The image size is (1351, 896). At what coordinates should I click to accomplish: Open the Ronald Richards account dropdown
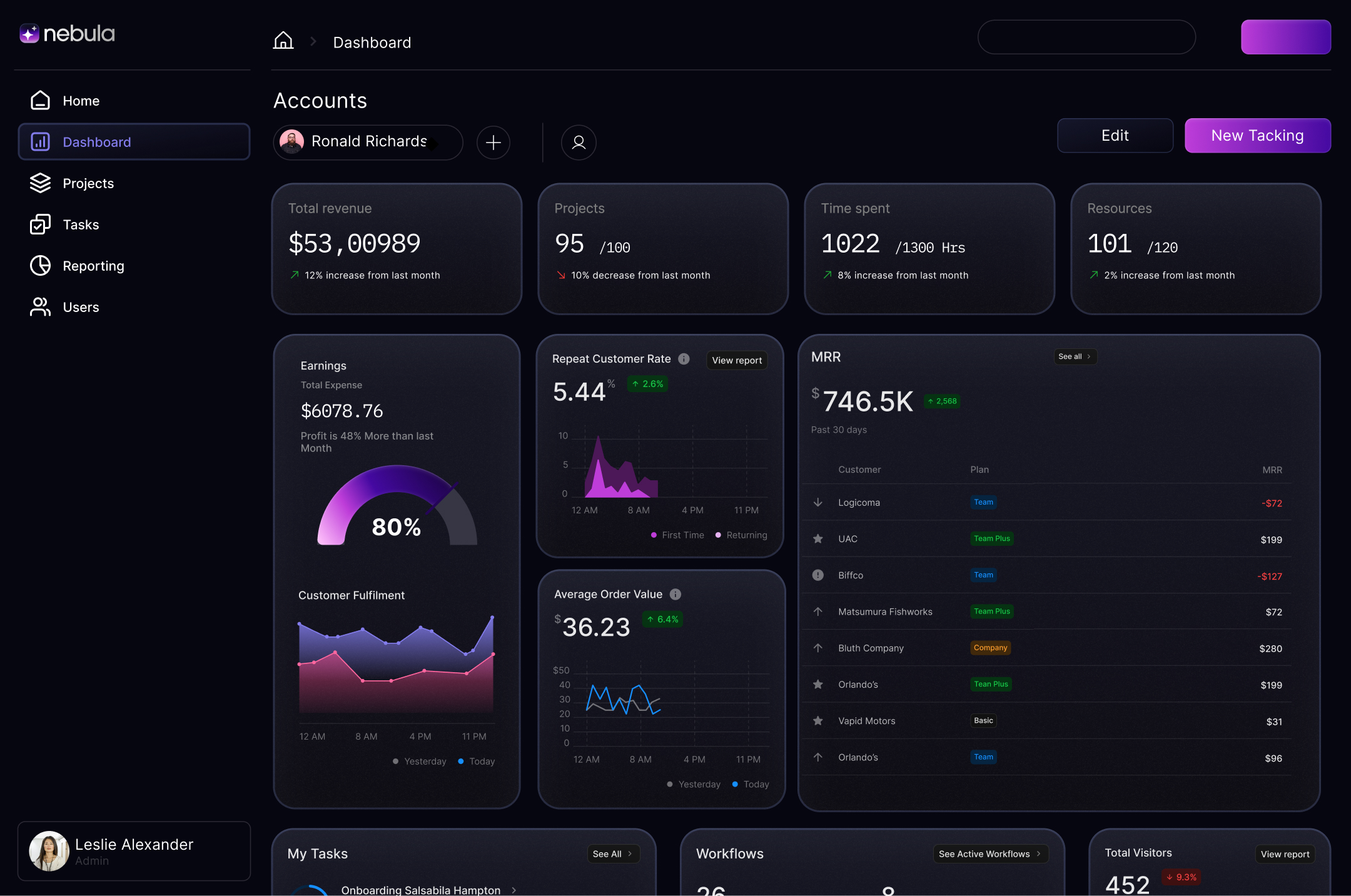tap(368, 143)
